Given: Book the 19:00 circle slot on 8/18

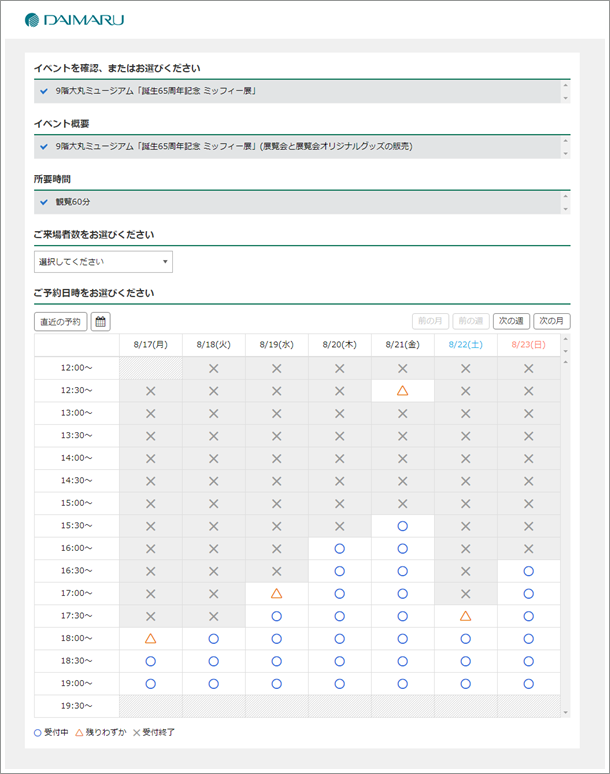Looking at the screenshot, I should pyautogui.click(x=213, y=684).
